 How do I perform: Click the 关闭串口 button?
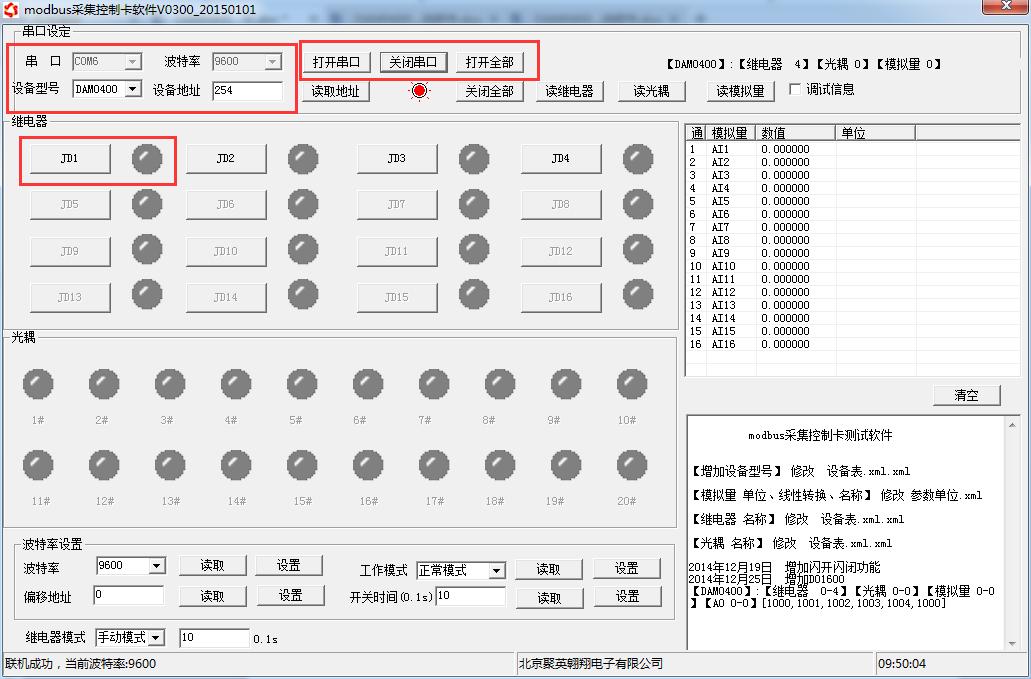(413, 62)
